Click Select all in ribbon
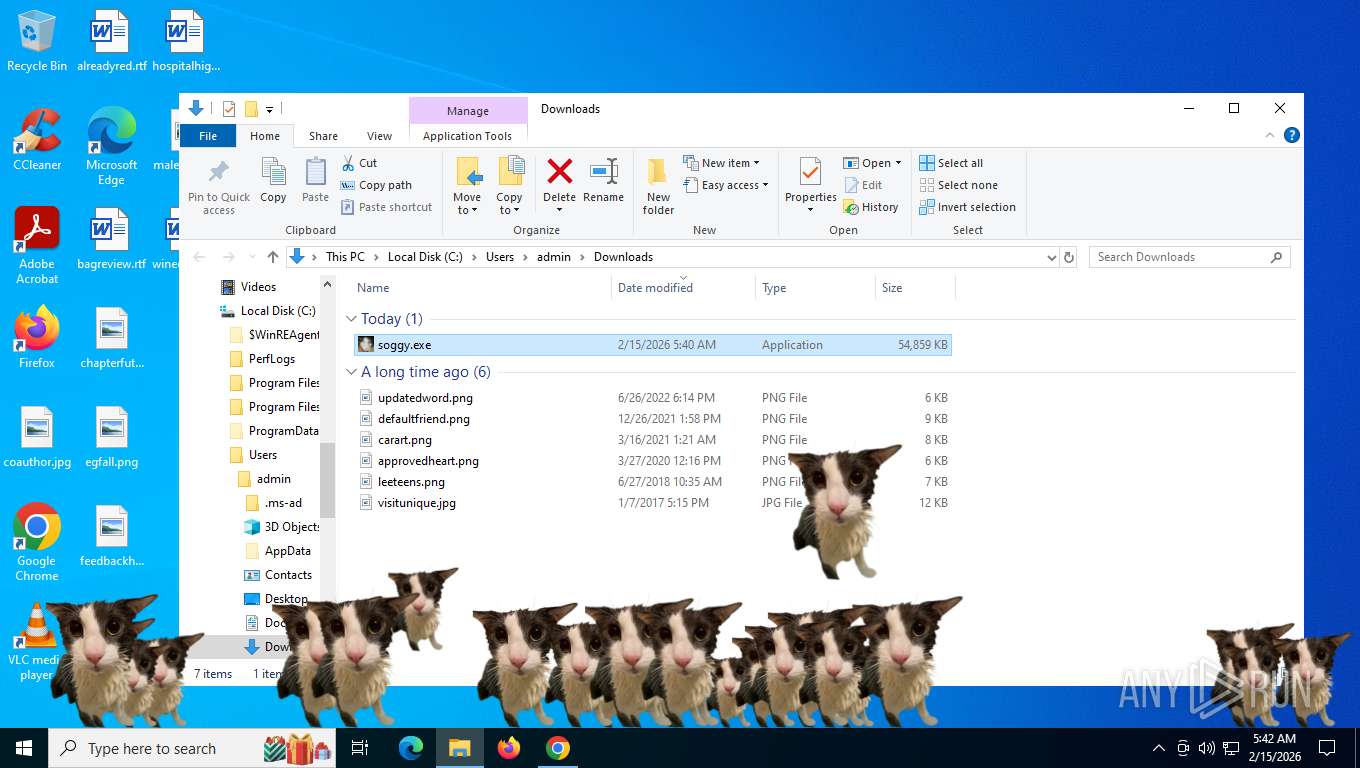Screen dimensions: 1360x768 [x=951, y=163]
